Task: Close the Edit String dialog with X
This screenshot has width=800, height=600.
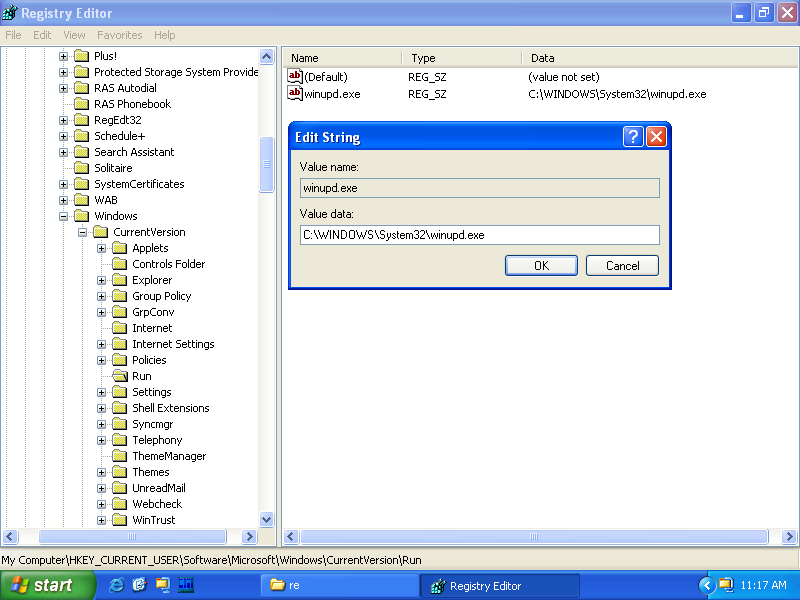Action: point(656,137)
